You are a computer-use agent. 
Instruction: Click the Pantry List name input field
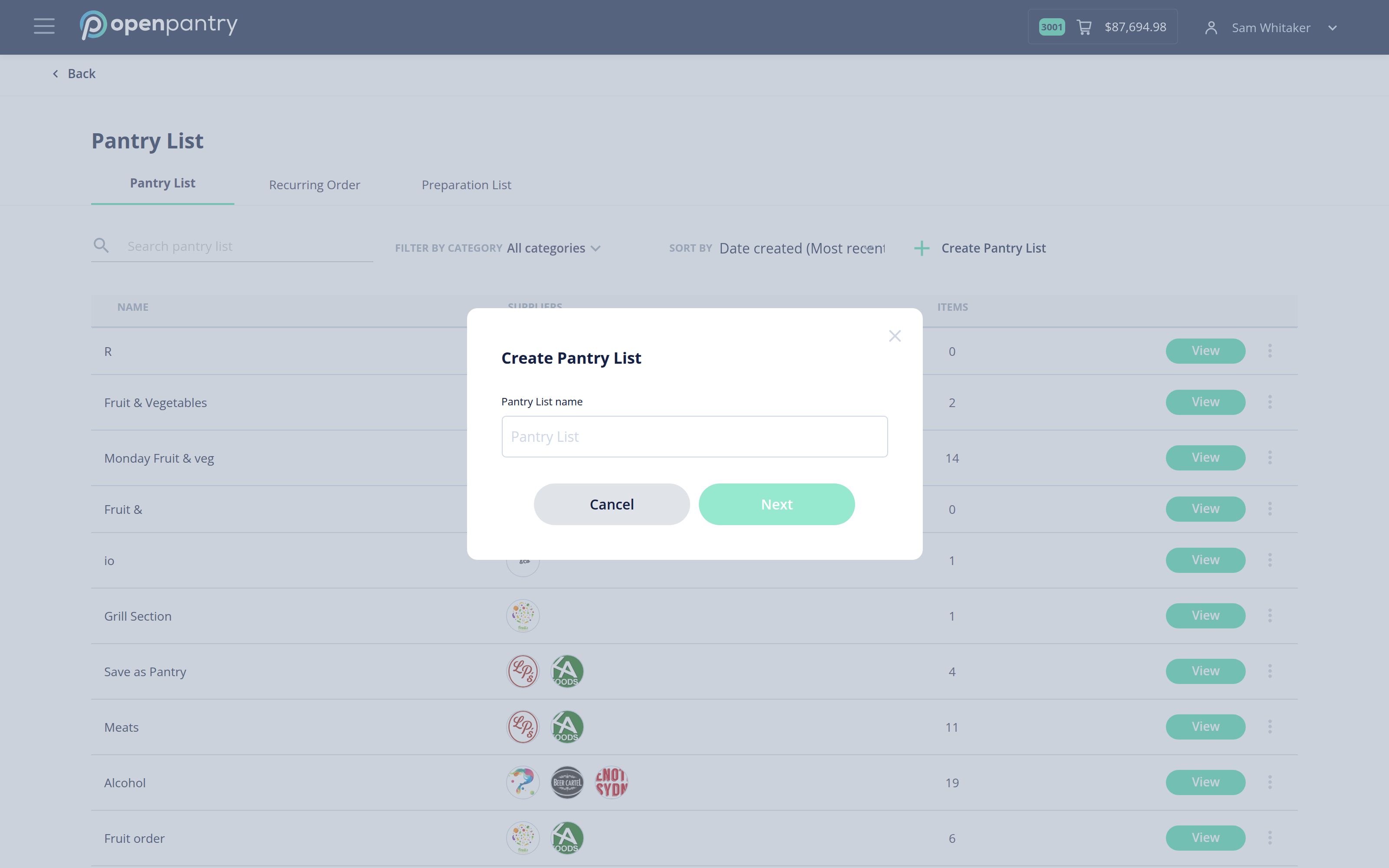tap(694, 436)
